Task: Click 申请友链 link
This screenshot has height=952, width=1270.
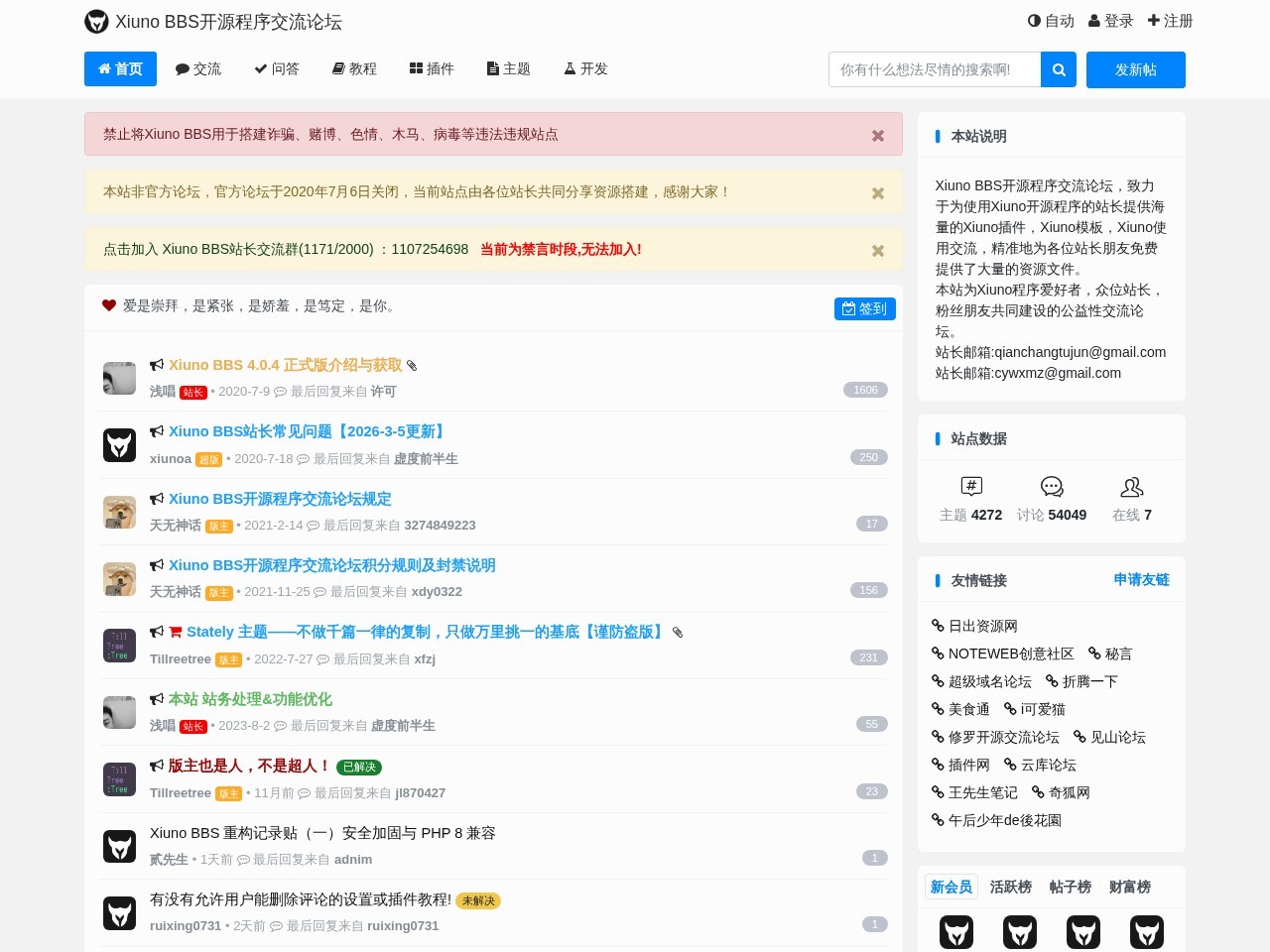Action: click(x=1141, y=579)
